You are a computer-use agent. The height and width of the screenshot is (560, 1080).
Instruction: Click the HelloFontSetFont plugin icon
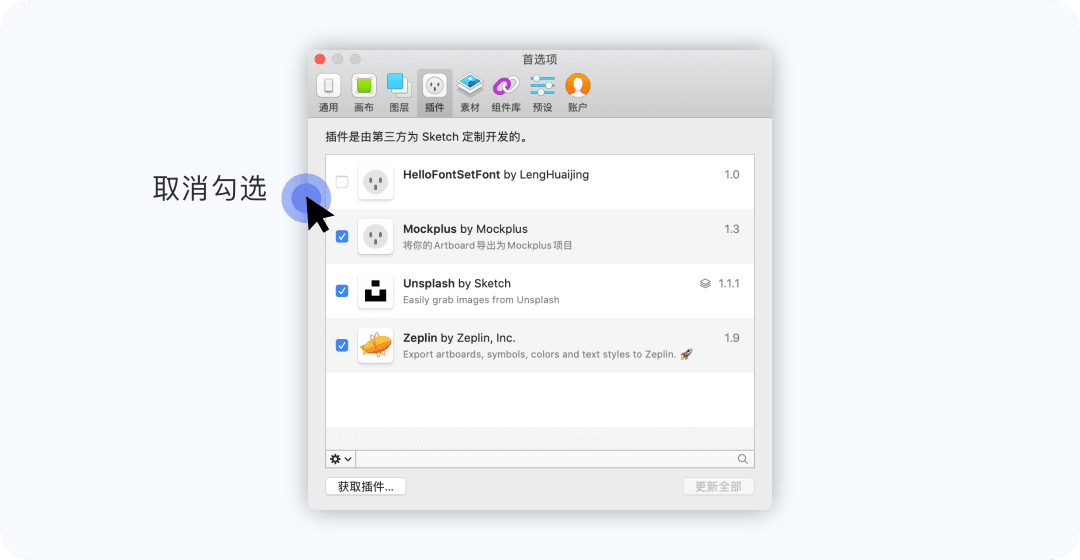point(375,182)
